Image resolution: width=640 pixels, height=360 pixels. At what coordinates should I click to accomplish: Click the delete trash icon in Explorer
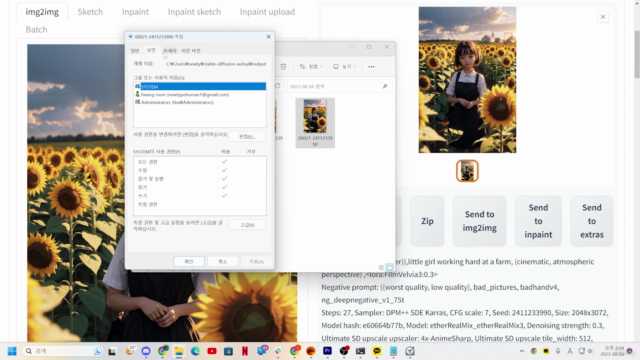coord(283,67)
